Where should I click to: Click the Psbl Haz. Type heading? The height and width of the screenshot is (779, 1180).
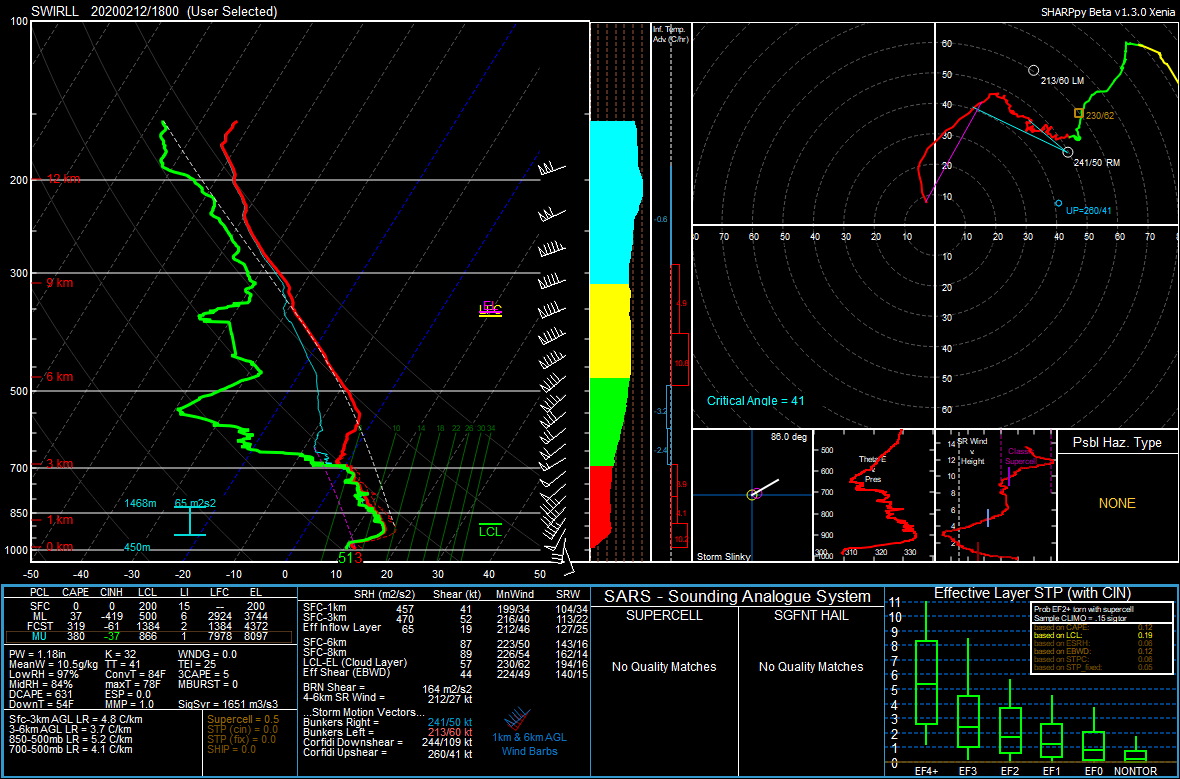pyautogui.click(x=1117, y=443)
